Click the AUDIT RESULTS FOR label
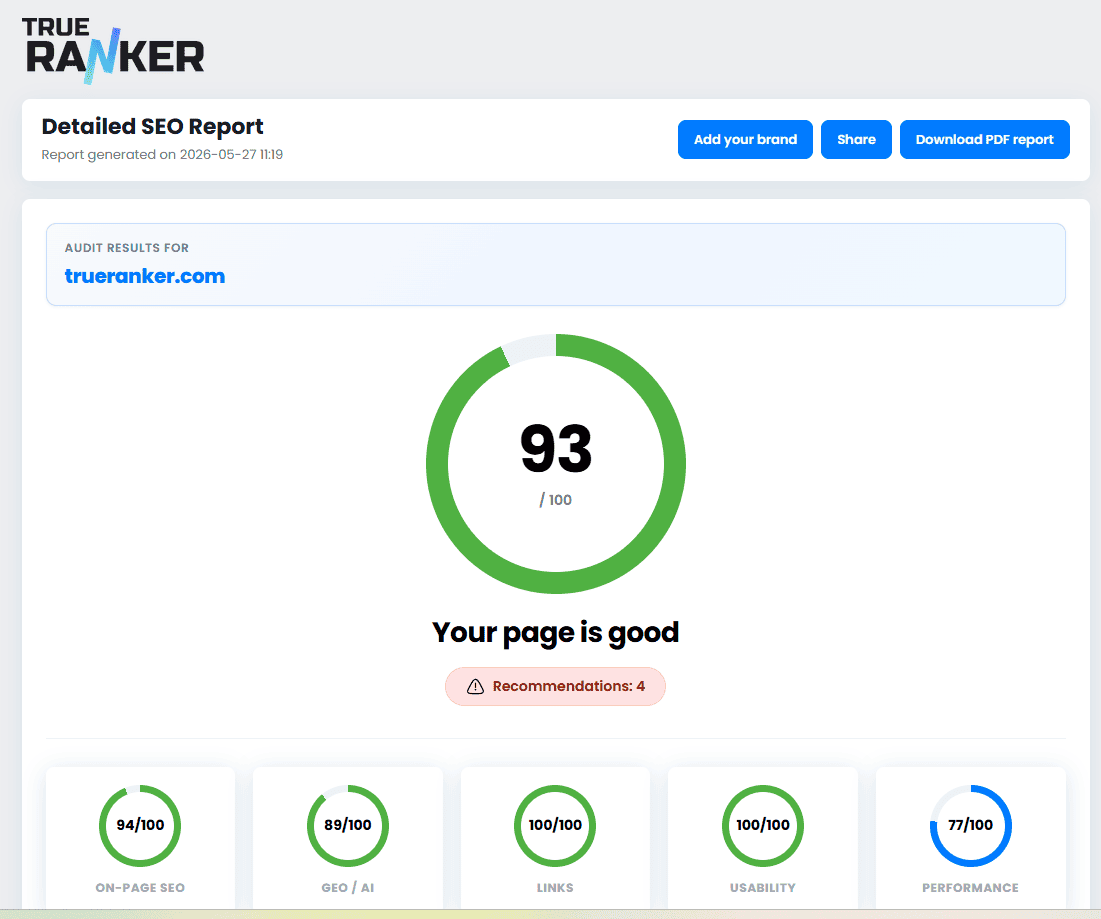The width and height of the screenshot is (1101, 919). point(126,248)
